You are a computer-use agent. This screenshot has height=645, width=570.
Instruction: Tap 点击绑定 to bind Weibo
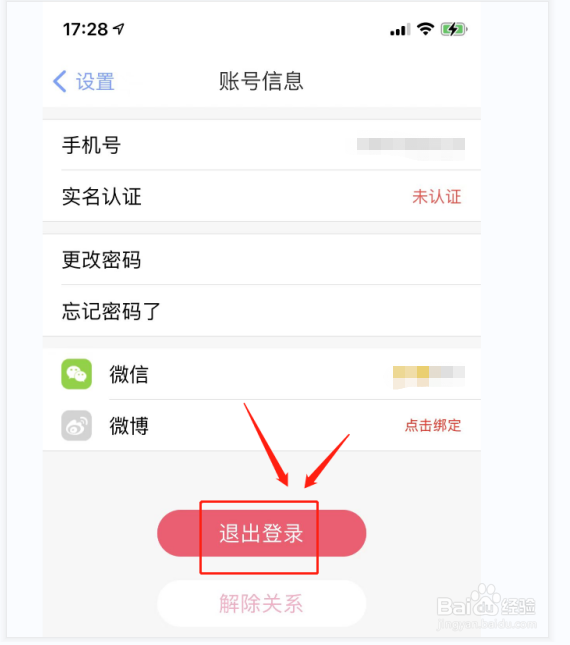tap(433, 425)
